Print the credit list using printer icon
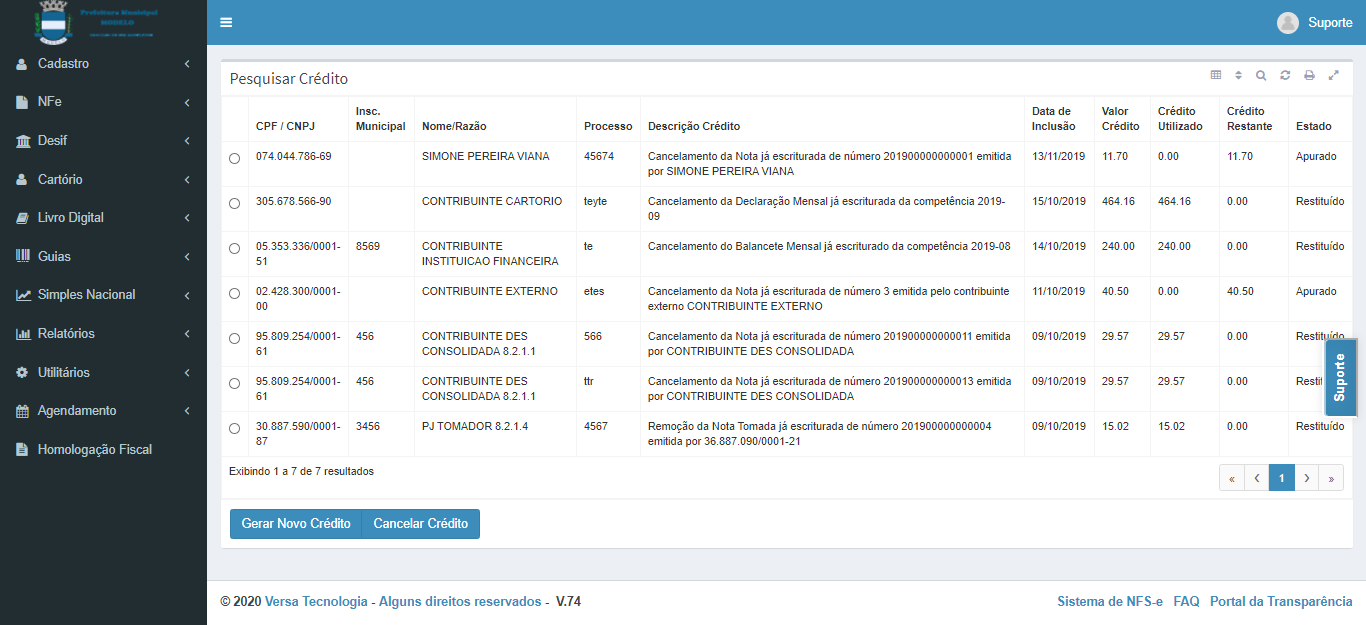Viewport: 1366px width, 625px height. pos(1309,75)
